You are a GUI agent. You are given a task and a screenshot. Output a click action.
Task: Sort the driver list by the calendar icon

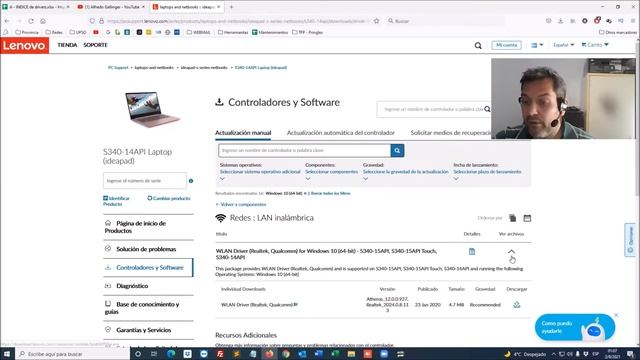[527, 218]
